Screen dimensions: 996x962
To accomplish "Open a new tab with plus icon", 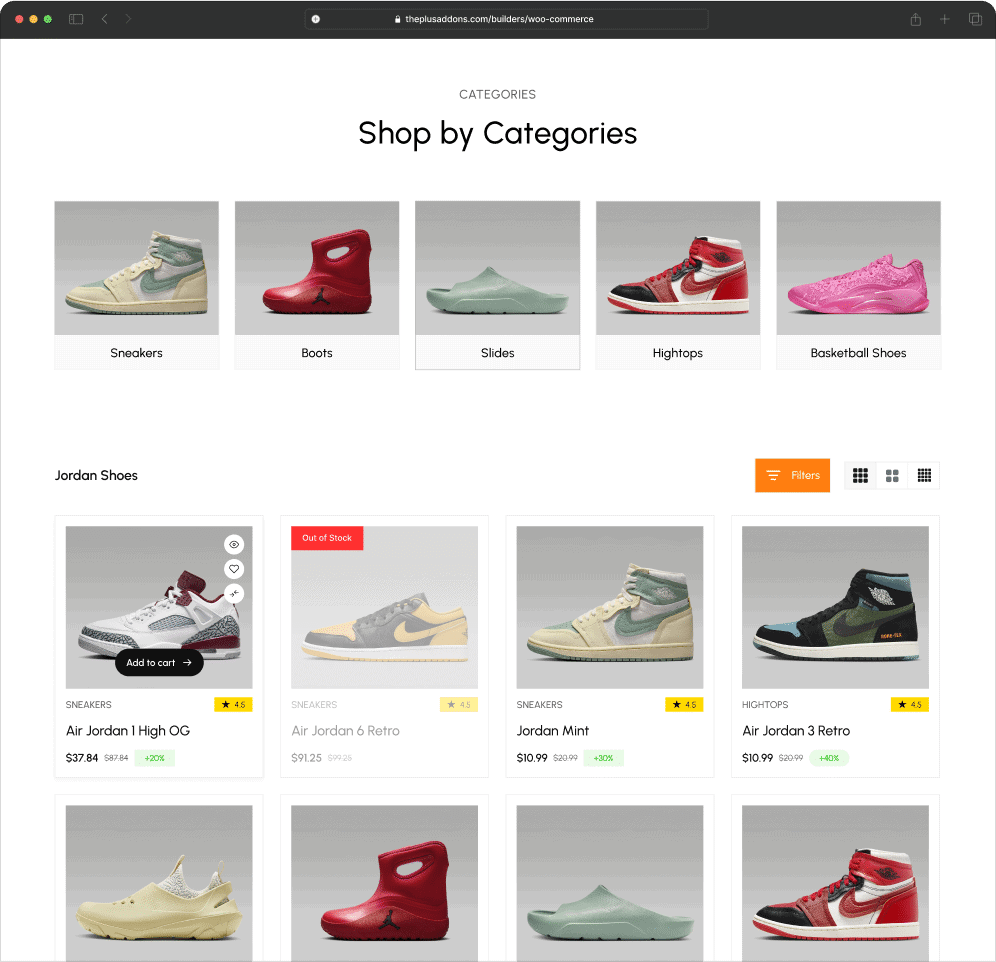I will point(945,19).
